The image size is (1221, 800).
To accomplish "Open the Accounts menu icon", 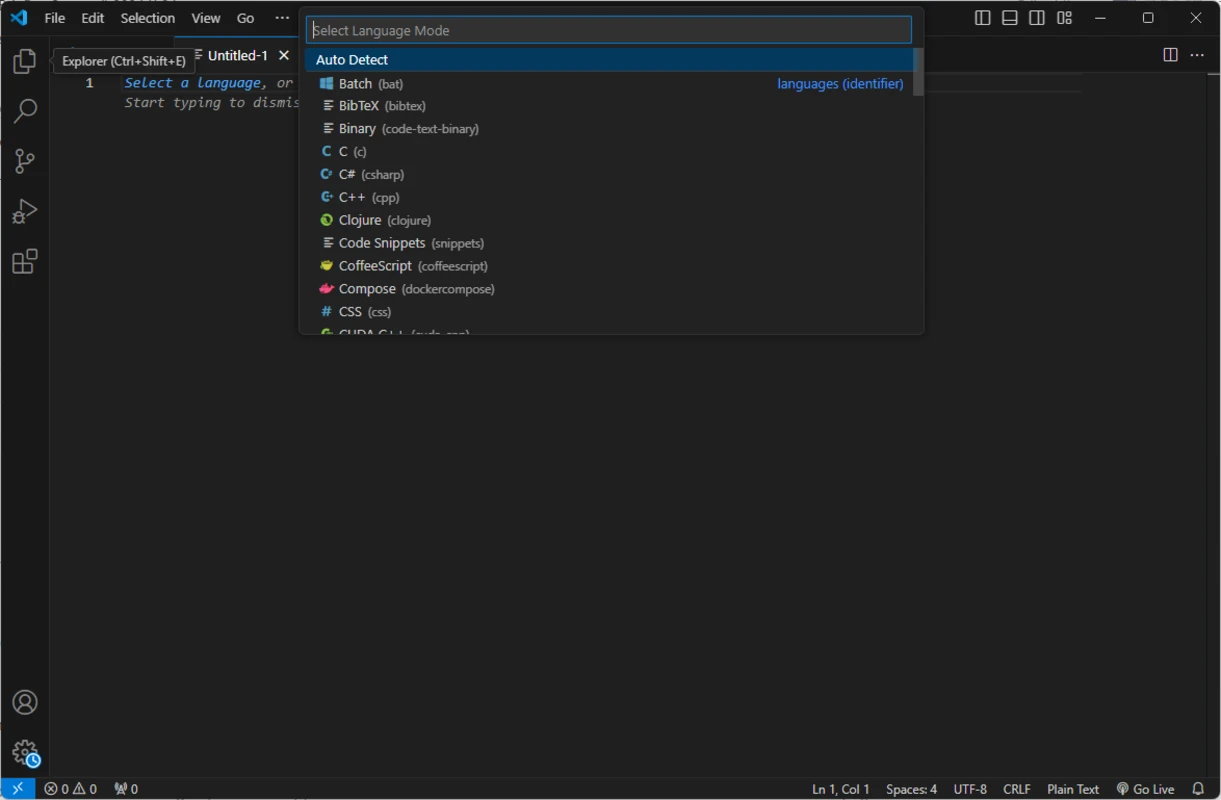I will pos(25,702).
